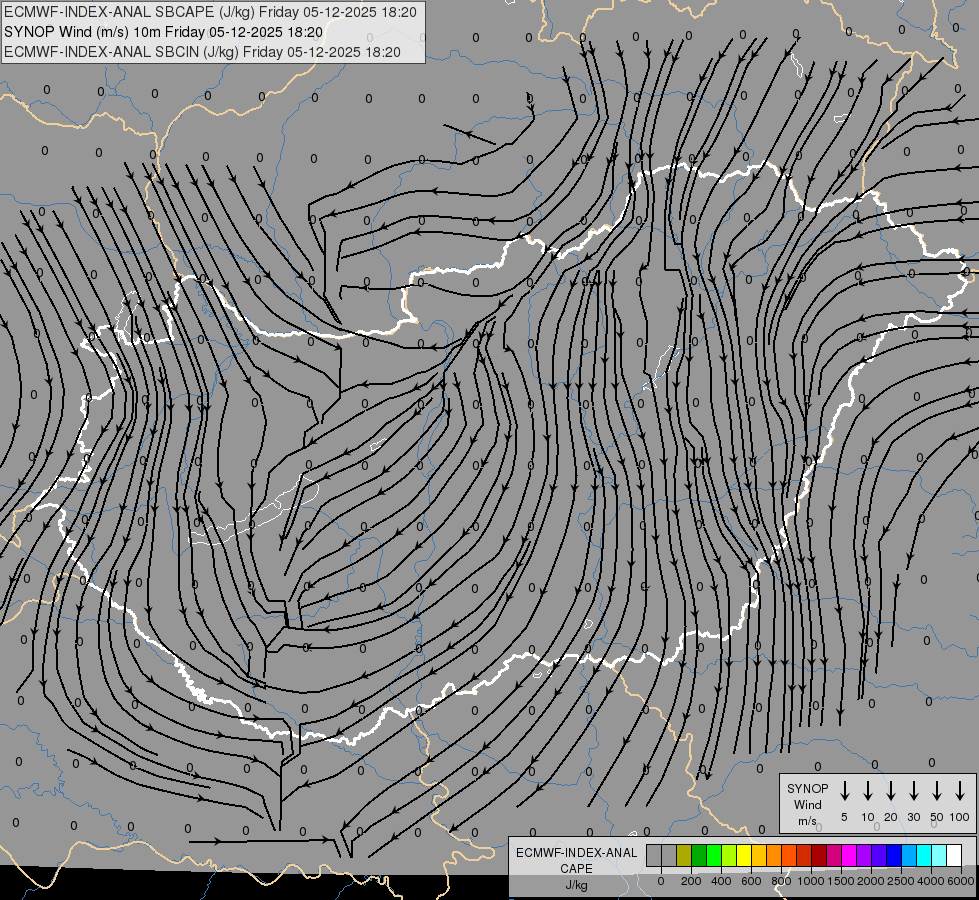Viewport: 979px width, 900px height.
Task: Pick the 50 m/s wind arrow symbol
Action: point(937,790)
